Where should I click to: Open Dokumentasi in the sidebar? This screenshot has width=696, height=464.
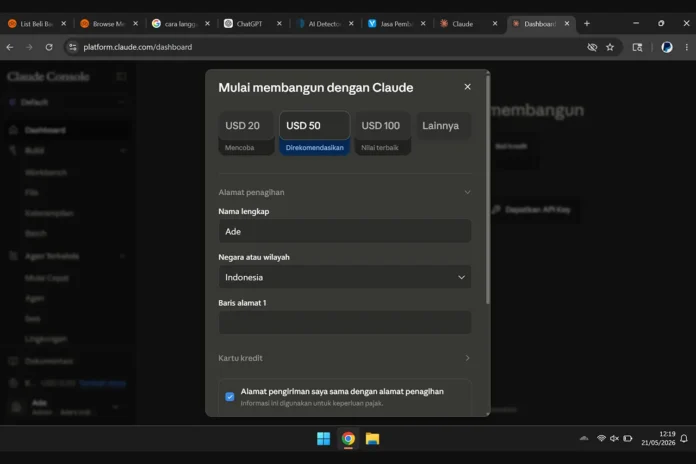pyautogui.click(x=49, y=361)
